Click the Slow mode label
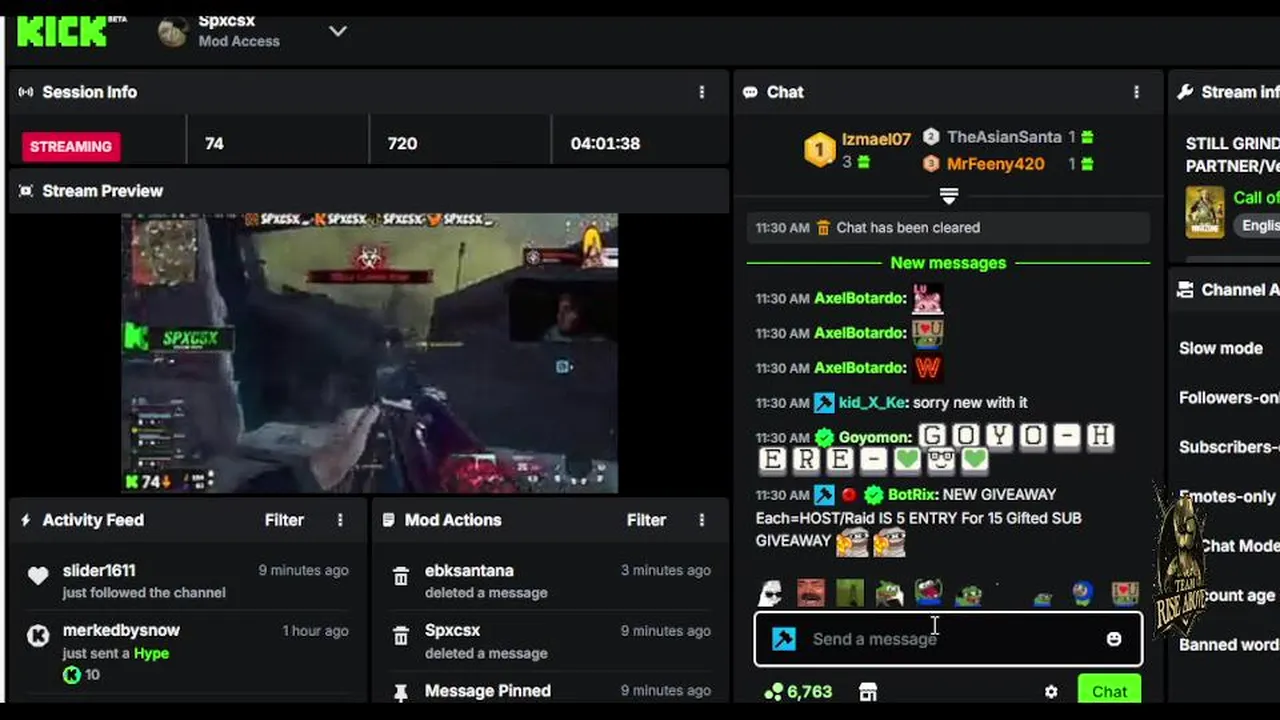The image size is (1280, 720). coord(1221,348)
